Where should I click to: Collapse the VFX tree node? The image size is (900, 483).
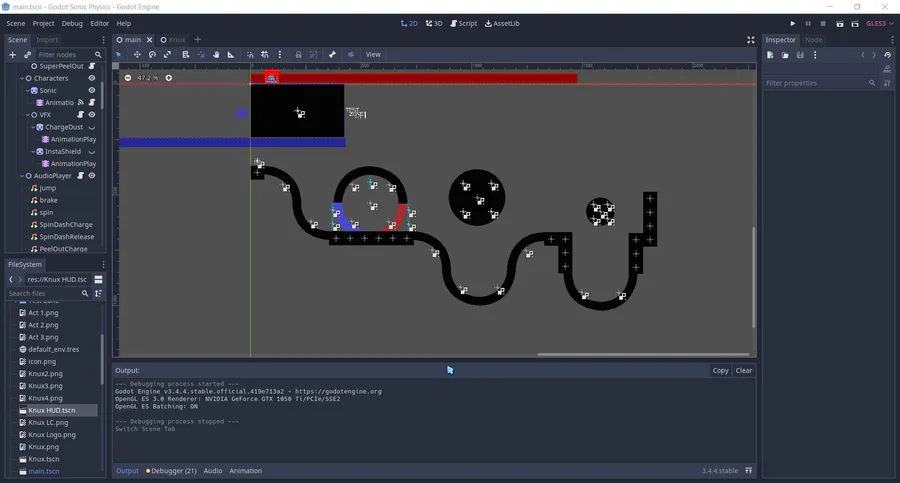(28, 115)
